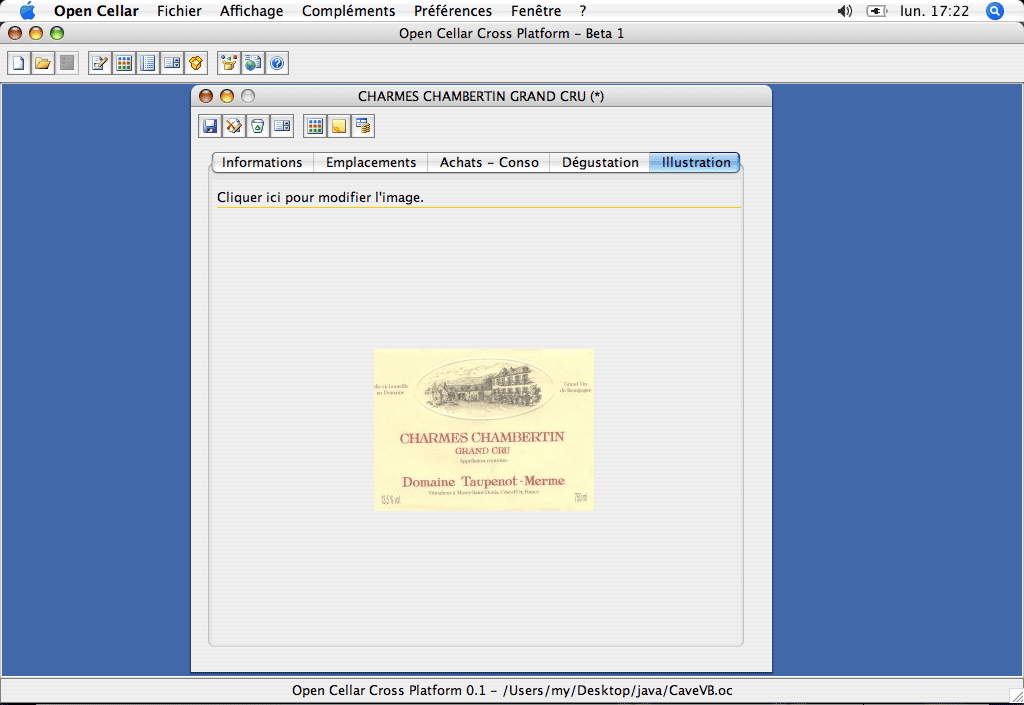Click the greyed-out checklist icon in main toolbar
The height and width of the screenshot is (705, 1024).
tap(67, 63)
